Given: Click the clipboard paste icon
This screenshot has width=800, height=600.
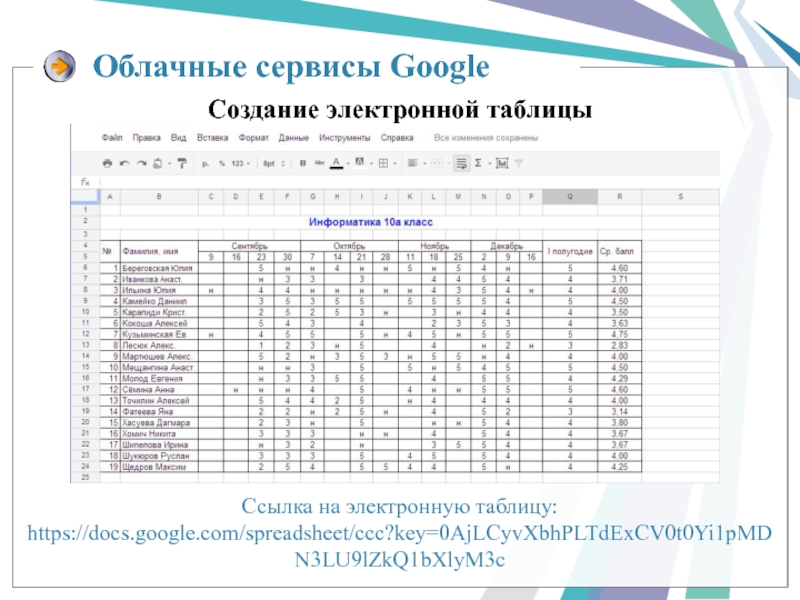Looking at the screenshot, I should pyautogui.click(x=158, y=163).
